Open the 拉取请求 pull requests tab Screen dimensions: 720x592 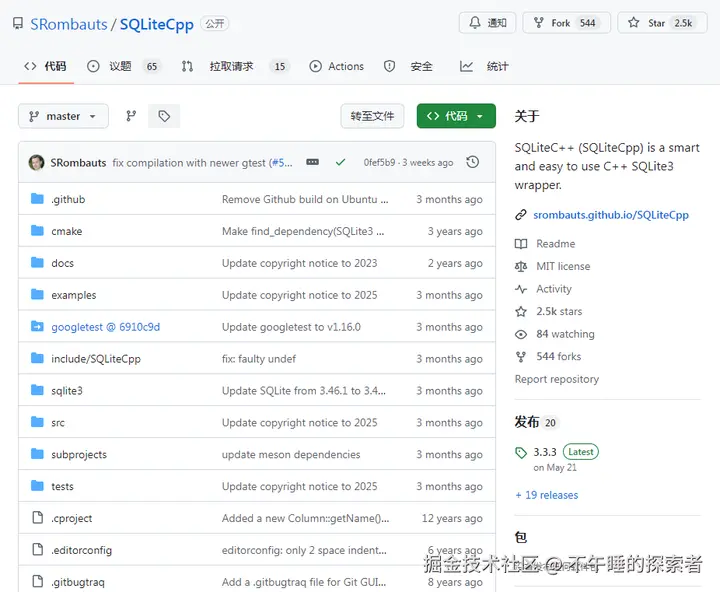pyautogui.click(x=234, y=67)
